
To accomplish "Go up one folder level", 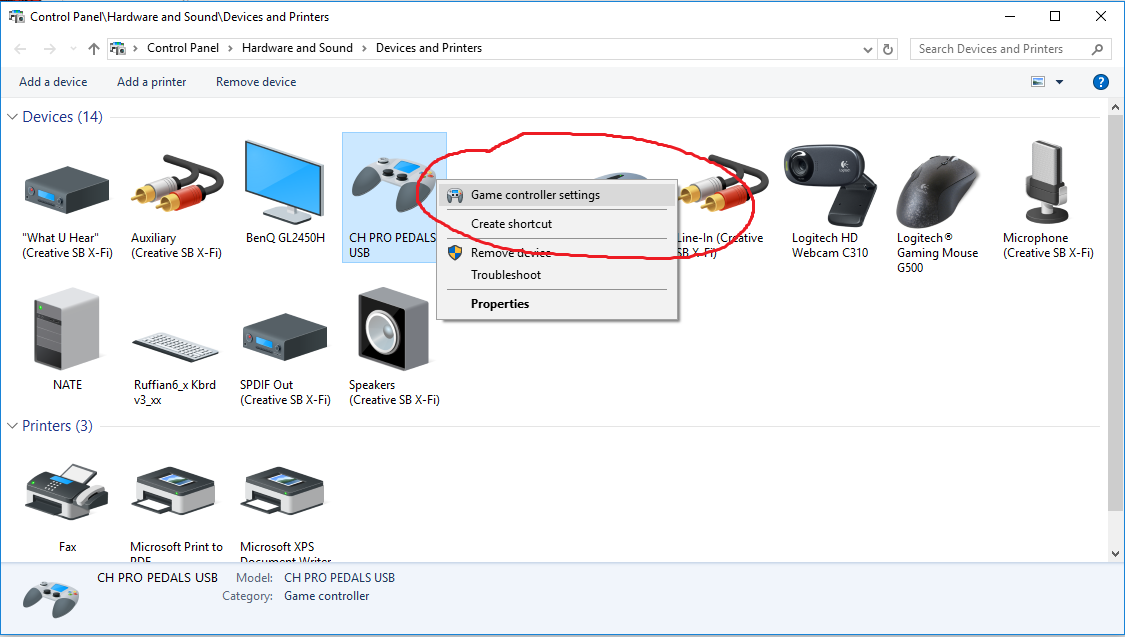I will point(93,49).
